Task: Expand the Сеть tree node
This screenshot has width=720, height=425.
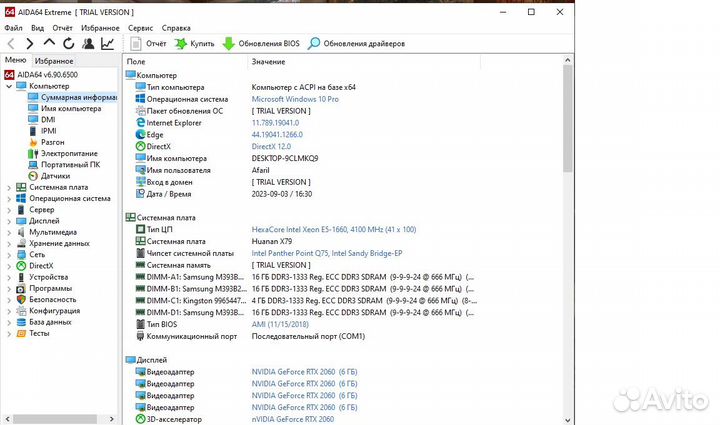Action: click(x=9, y=255)
